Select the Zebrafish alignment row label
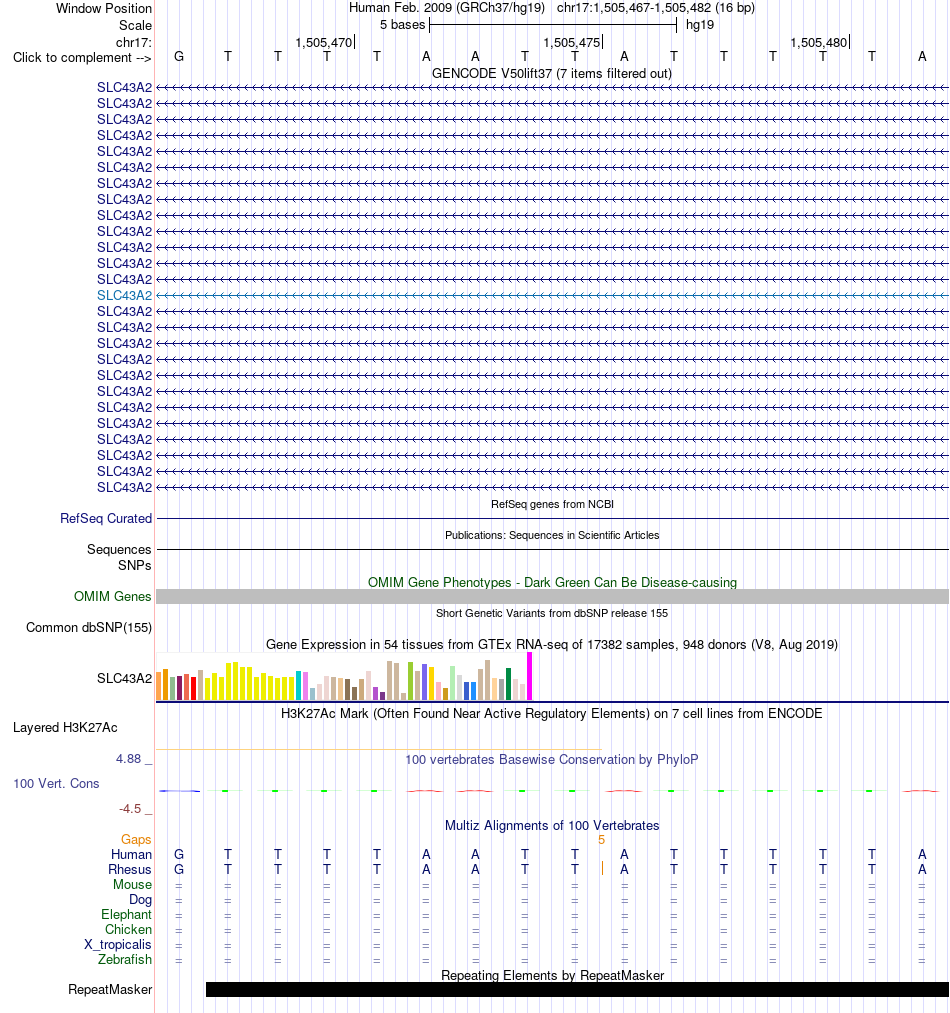 coord(125,959)
